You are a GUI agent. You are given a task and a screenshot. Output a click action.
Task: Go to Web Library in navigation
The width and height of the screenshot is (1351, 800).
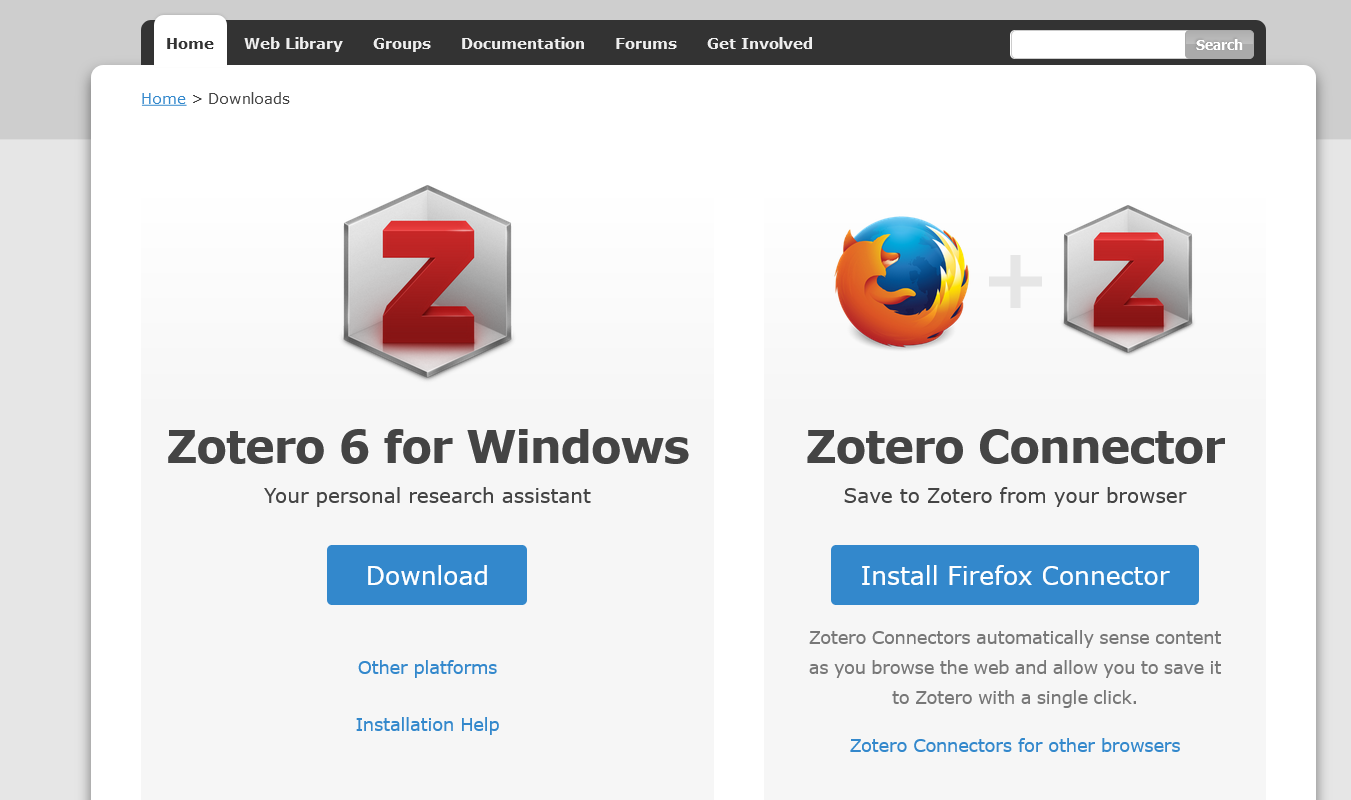(x=293, y=44)
